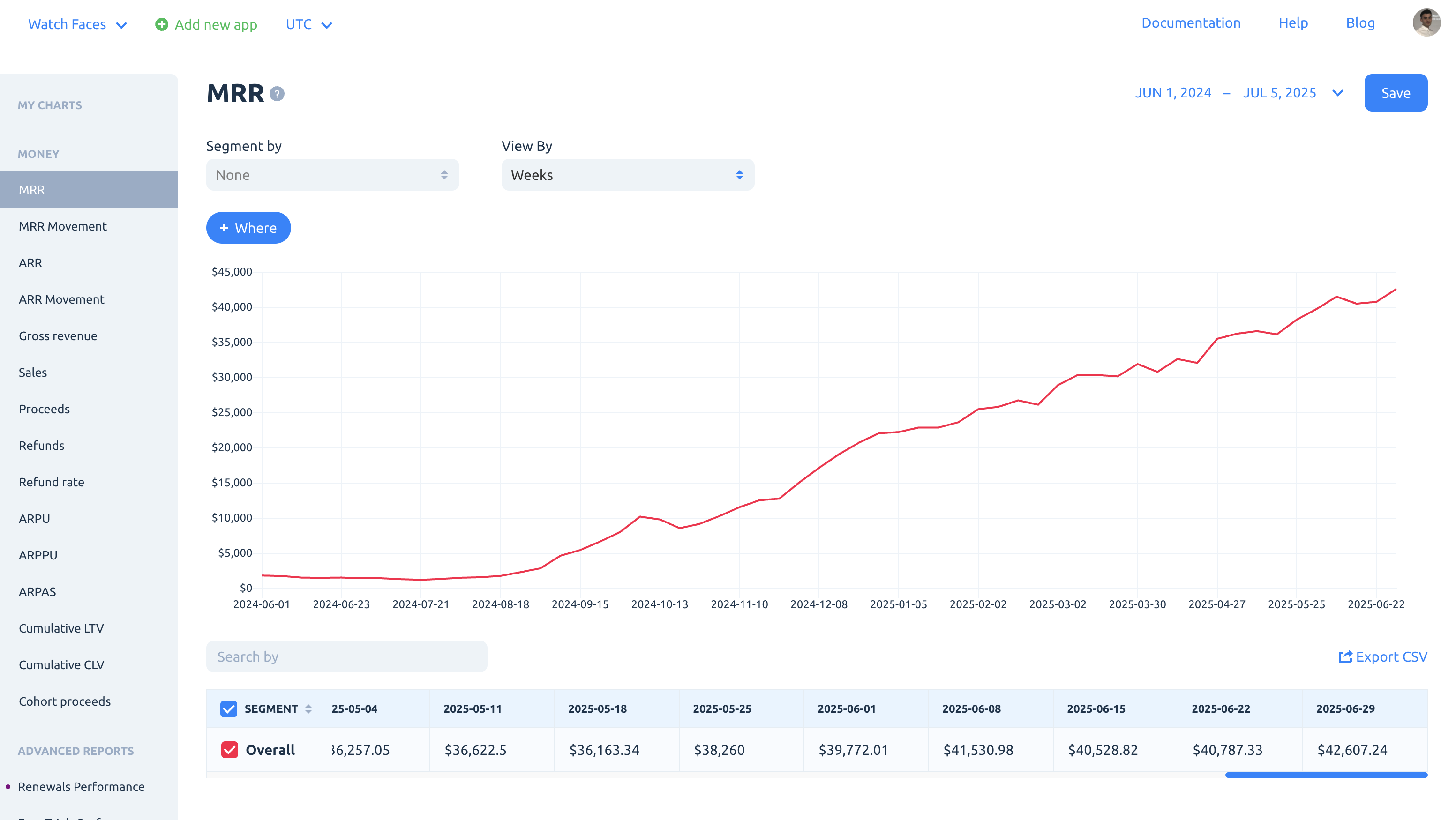Image resolution: width=1456 pixels, height=820 pixels.
Task: Click the plus icon in Where button
Action: pos(224,228)
